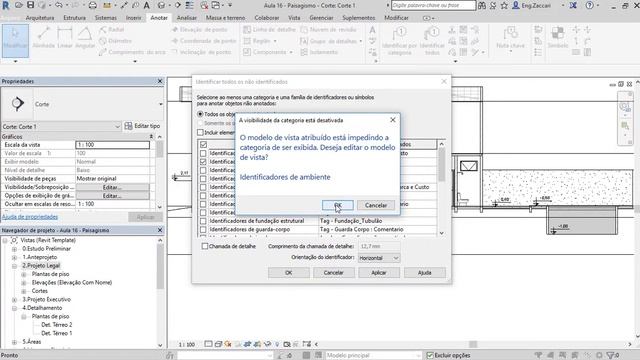Select the Elevação de ponto tool
Image resolution: width=640 pixels, height=360 pixels.
tap(199, 29)
